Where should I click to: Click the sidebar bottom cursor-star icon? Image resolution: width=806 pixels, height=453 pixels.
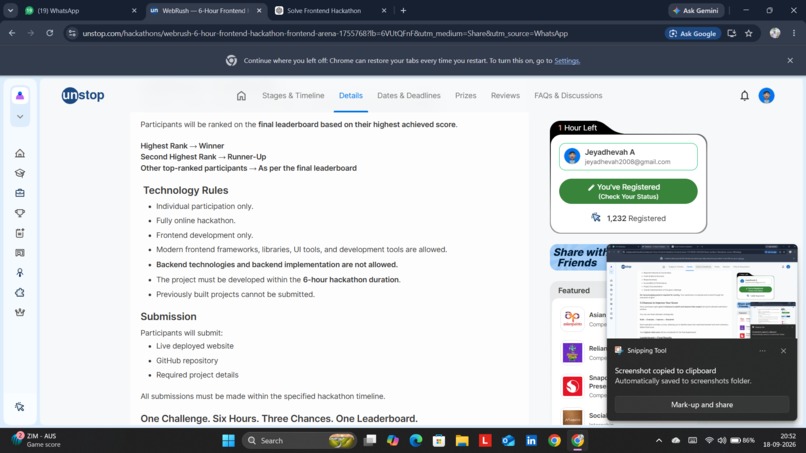20,407
